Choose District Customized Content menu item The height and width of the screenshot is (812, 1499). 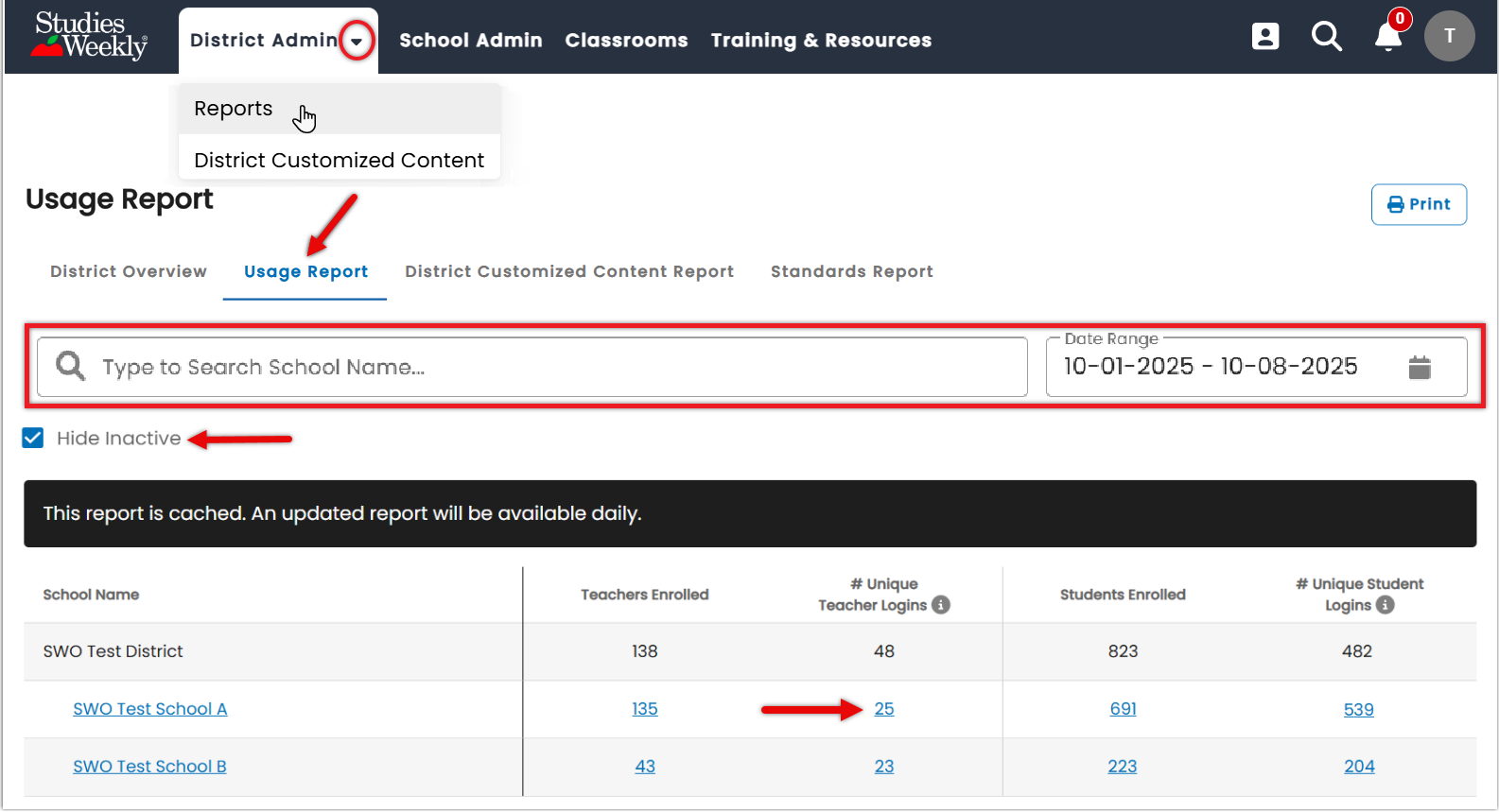pyautogui.click(x=340, y=160)
